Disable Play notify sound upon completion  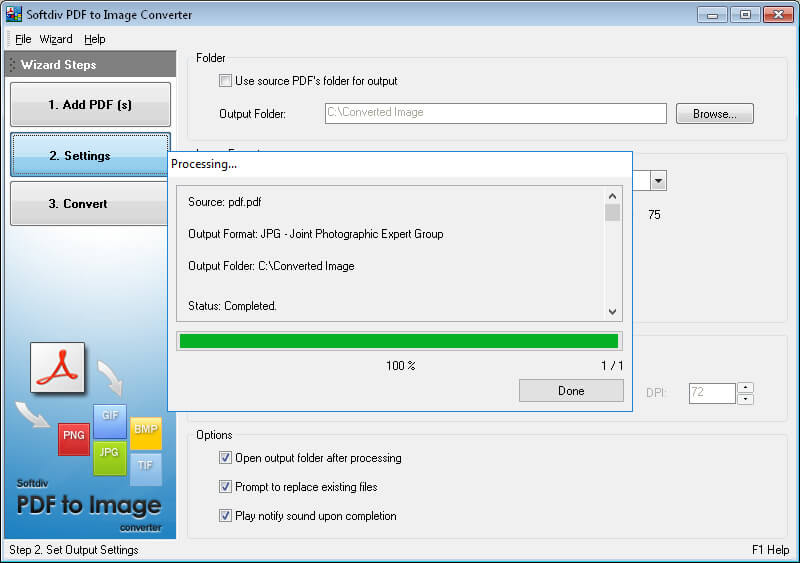pyautogui.click(x=225, y=516)
